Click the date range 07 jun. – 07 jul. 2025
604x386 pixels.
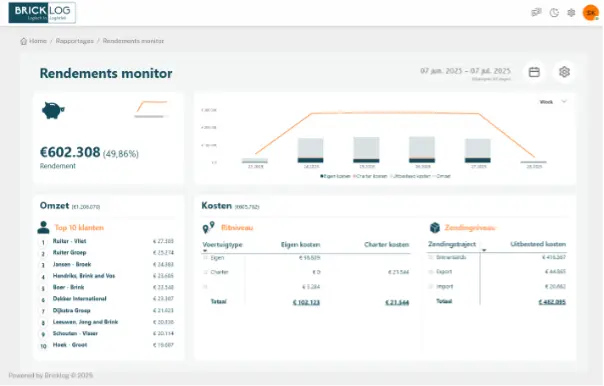(x=465, y=71)
